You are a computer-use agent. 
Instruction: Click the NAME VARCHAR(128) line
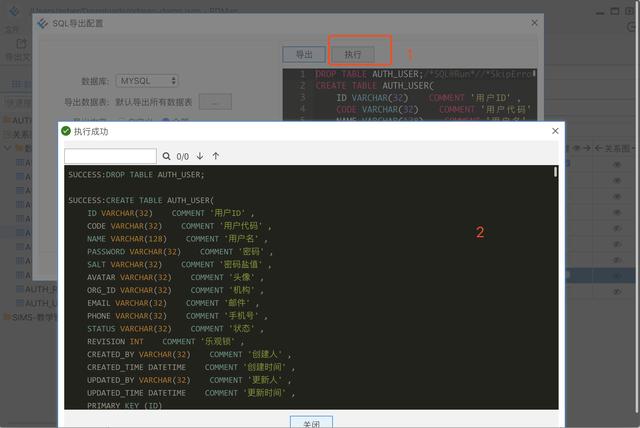178,239
